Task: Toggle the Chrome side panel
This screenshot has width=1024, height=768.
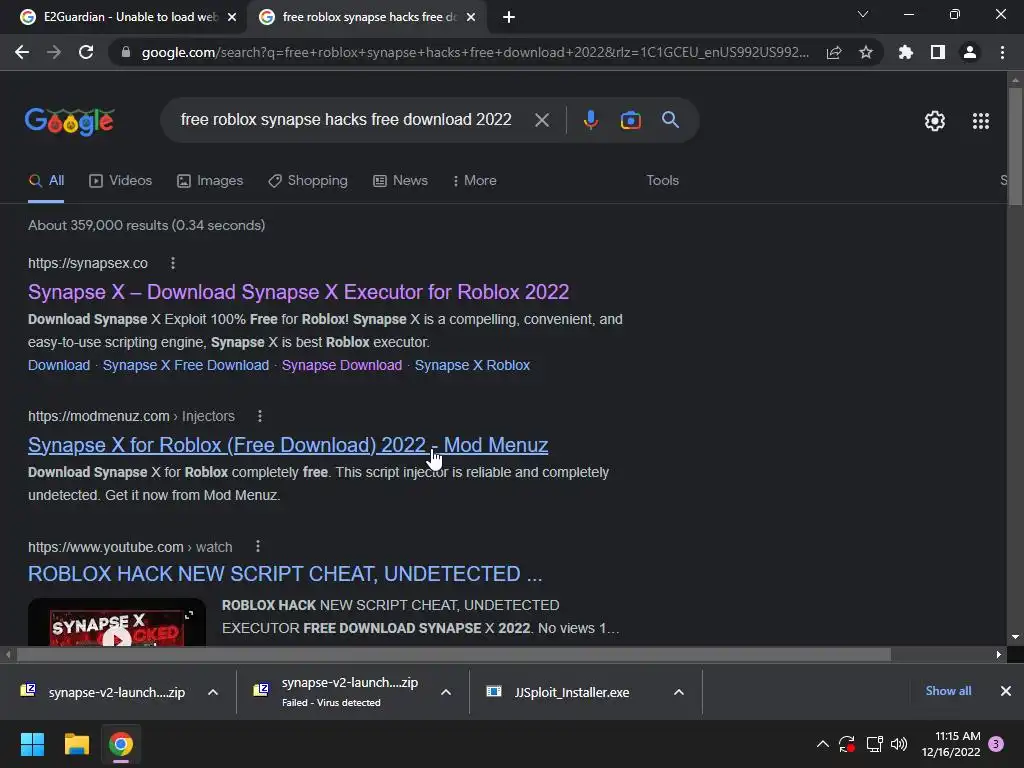Action: [x=938, y=52]
